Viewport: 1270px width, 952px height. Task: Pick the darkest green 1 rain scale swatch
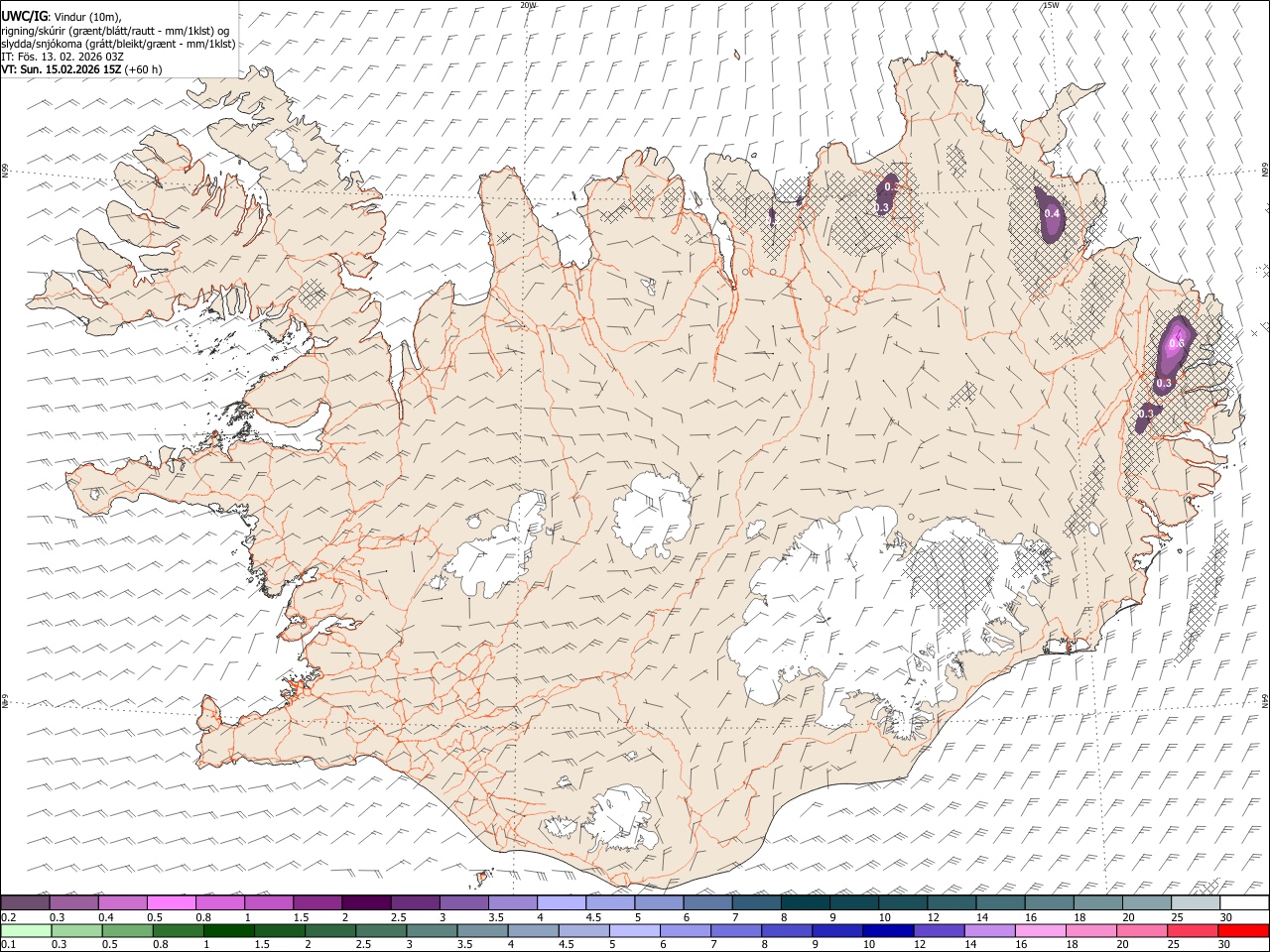[228, 930]
